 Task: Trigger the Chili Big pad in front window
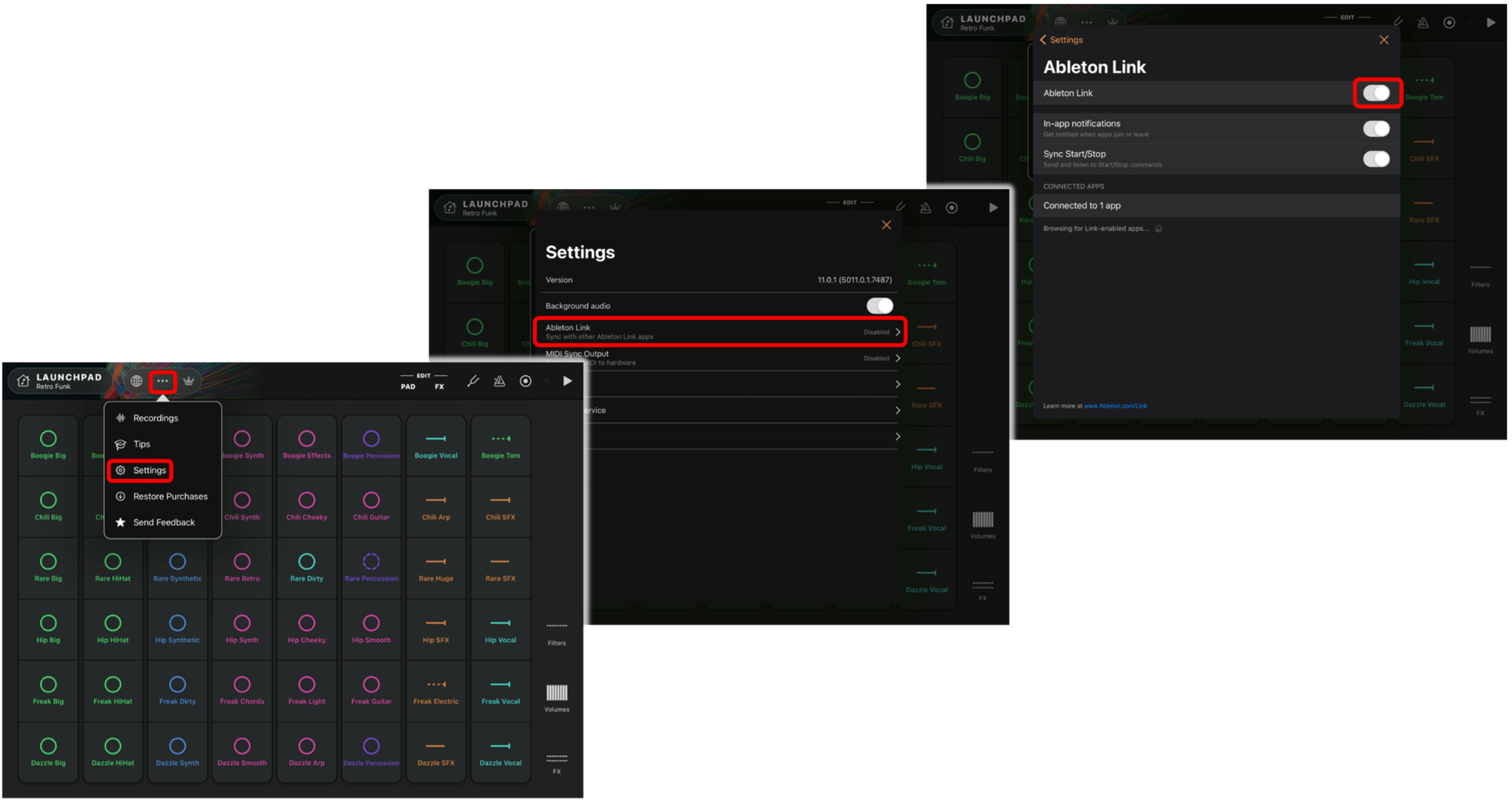(48, 507)
